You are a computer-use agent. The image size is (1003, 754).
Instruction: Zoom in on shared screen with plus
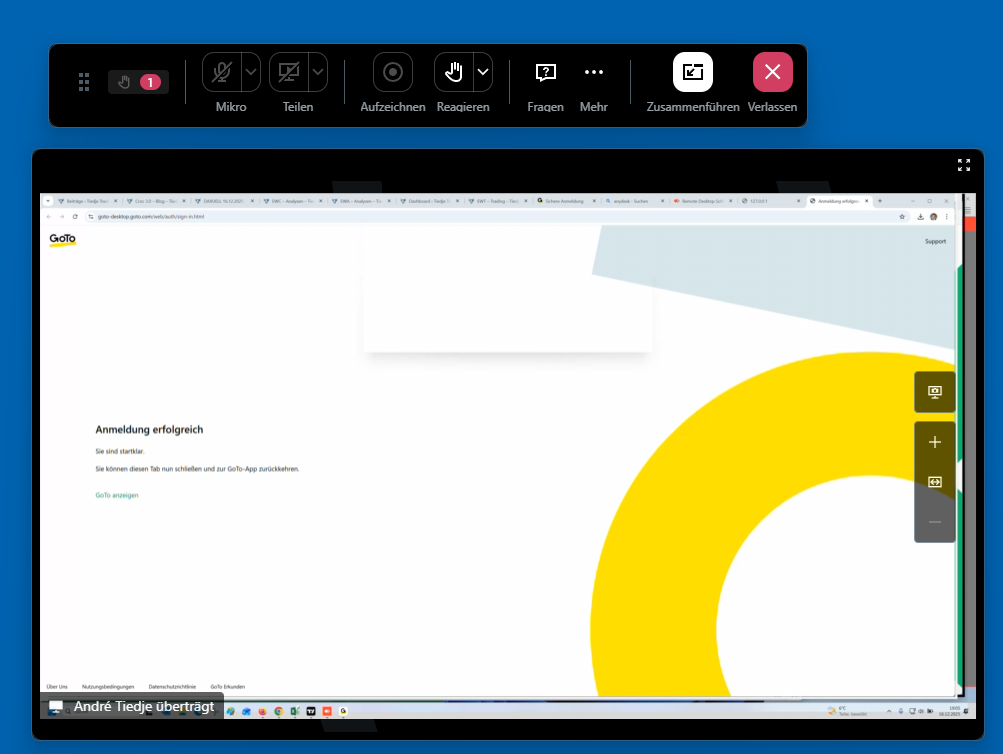935,442
